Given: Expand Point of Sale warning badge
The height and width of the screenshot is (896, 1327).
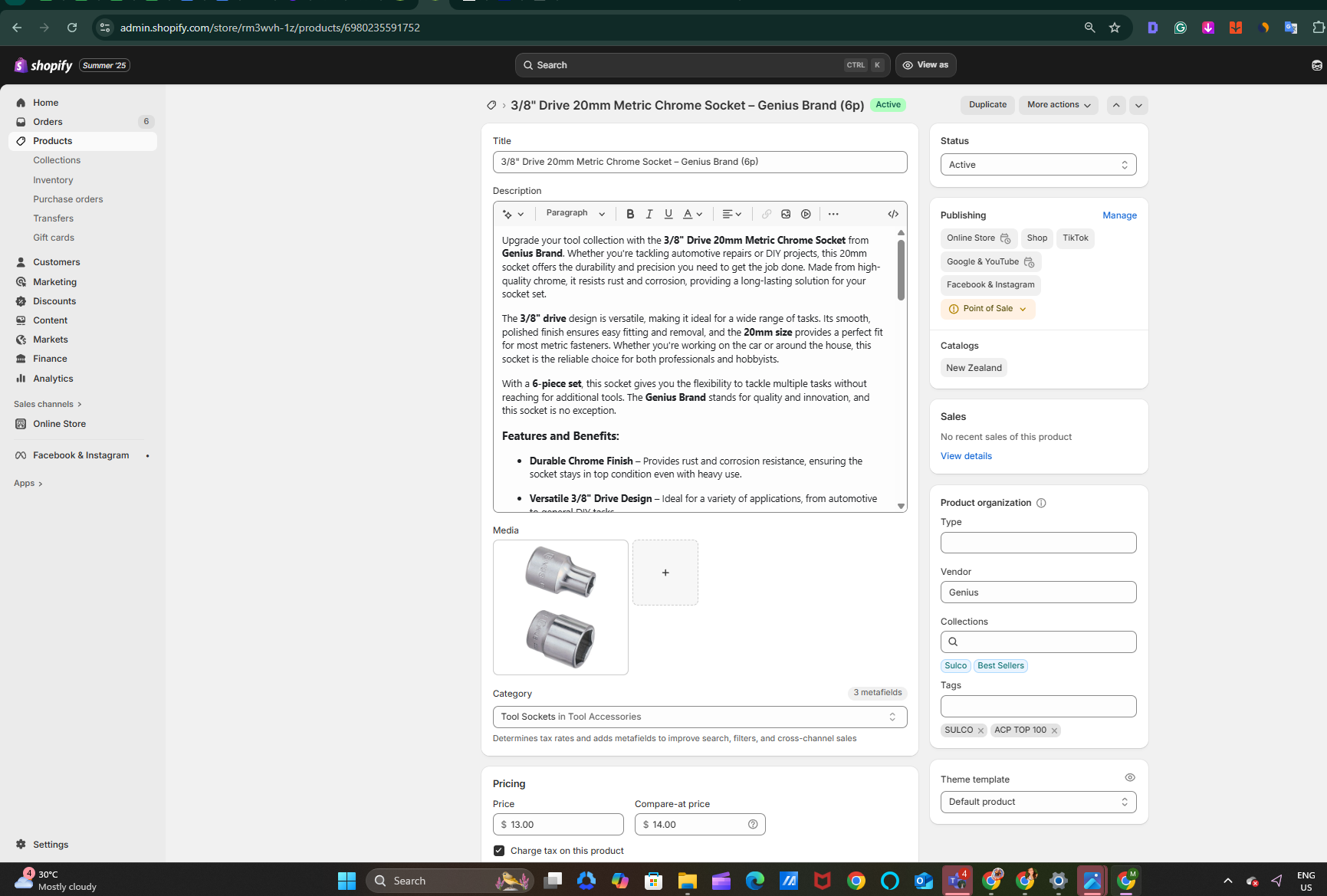Looking at the screenshot, I should click(987, 309).
